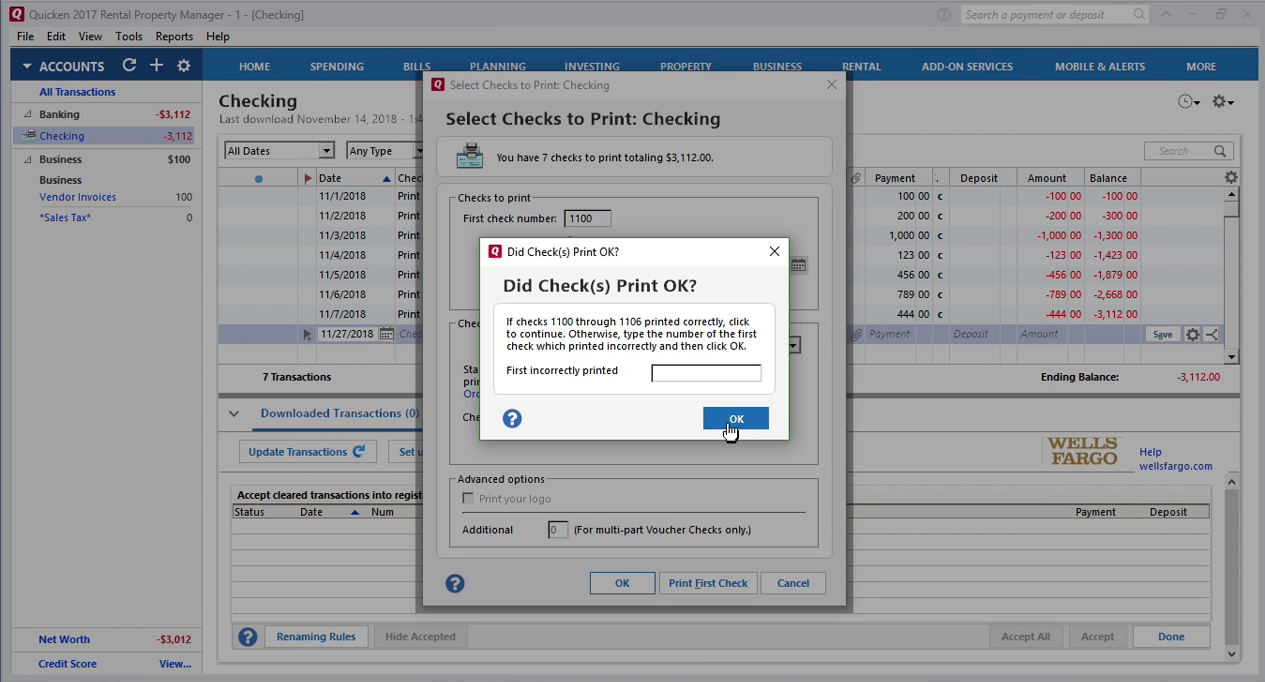Click Print First Check button

click(x=708, y=583)
